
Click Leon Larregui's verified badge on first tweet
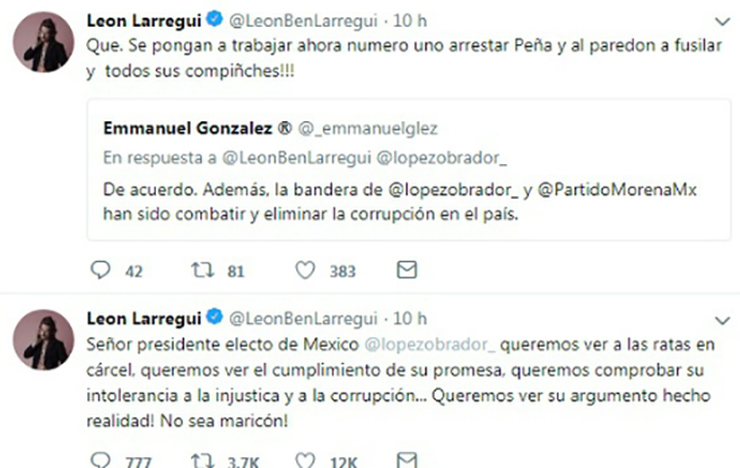pos(214,20)
